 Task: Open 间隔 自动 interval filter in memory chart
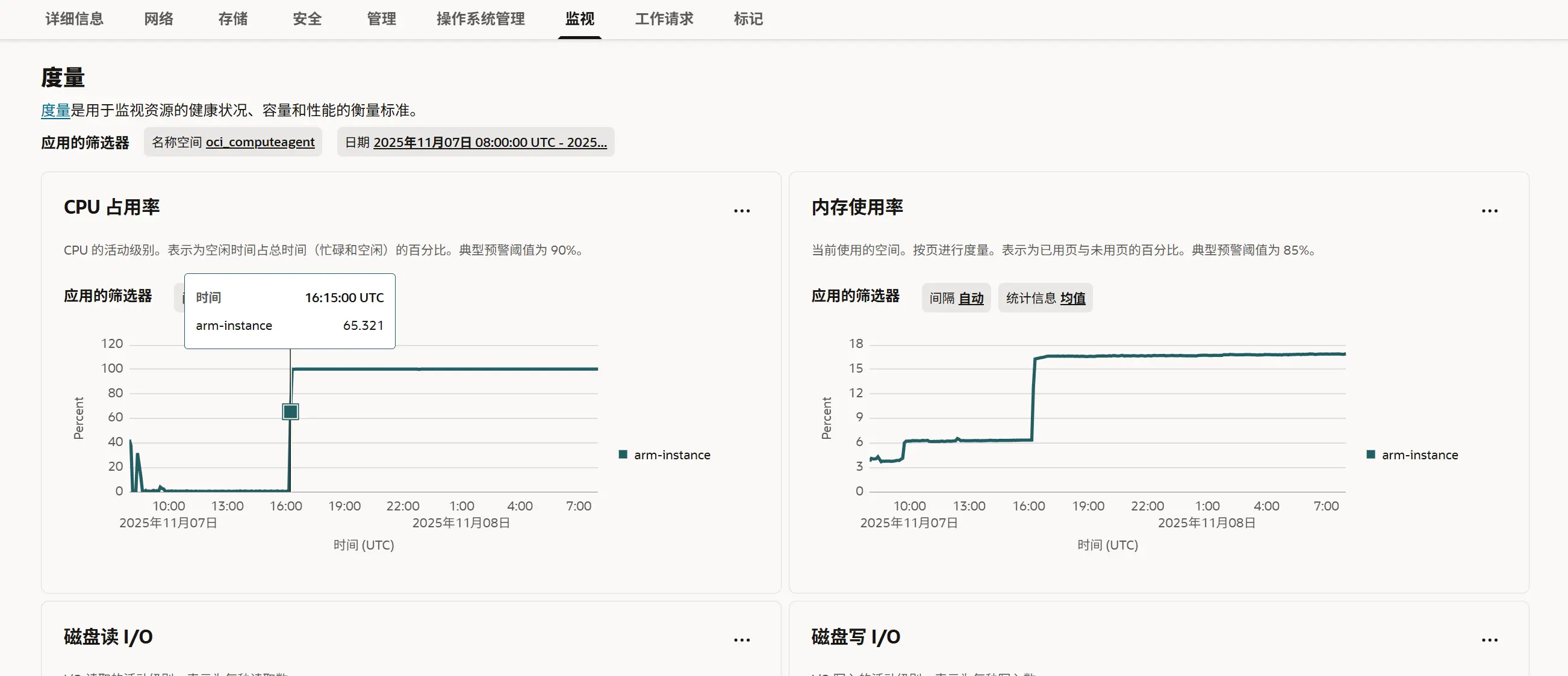point(956,298)
